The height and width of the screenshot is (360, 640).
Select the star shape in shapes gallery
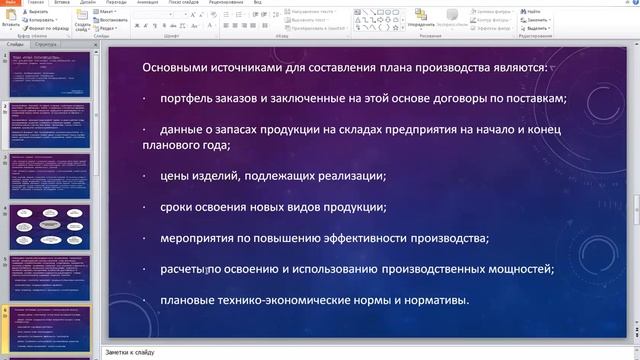[396, 28]
